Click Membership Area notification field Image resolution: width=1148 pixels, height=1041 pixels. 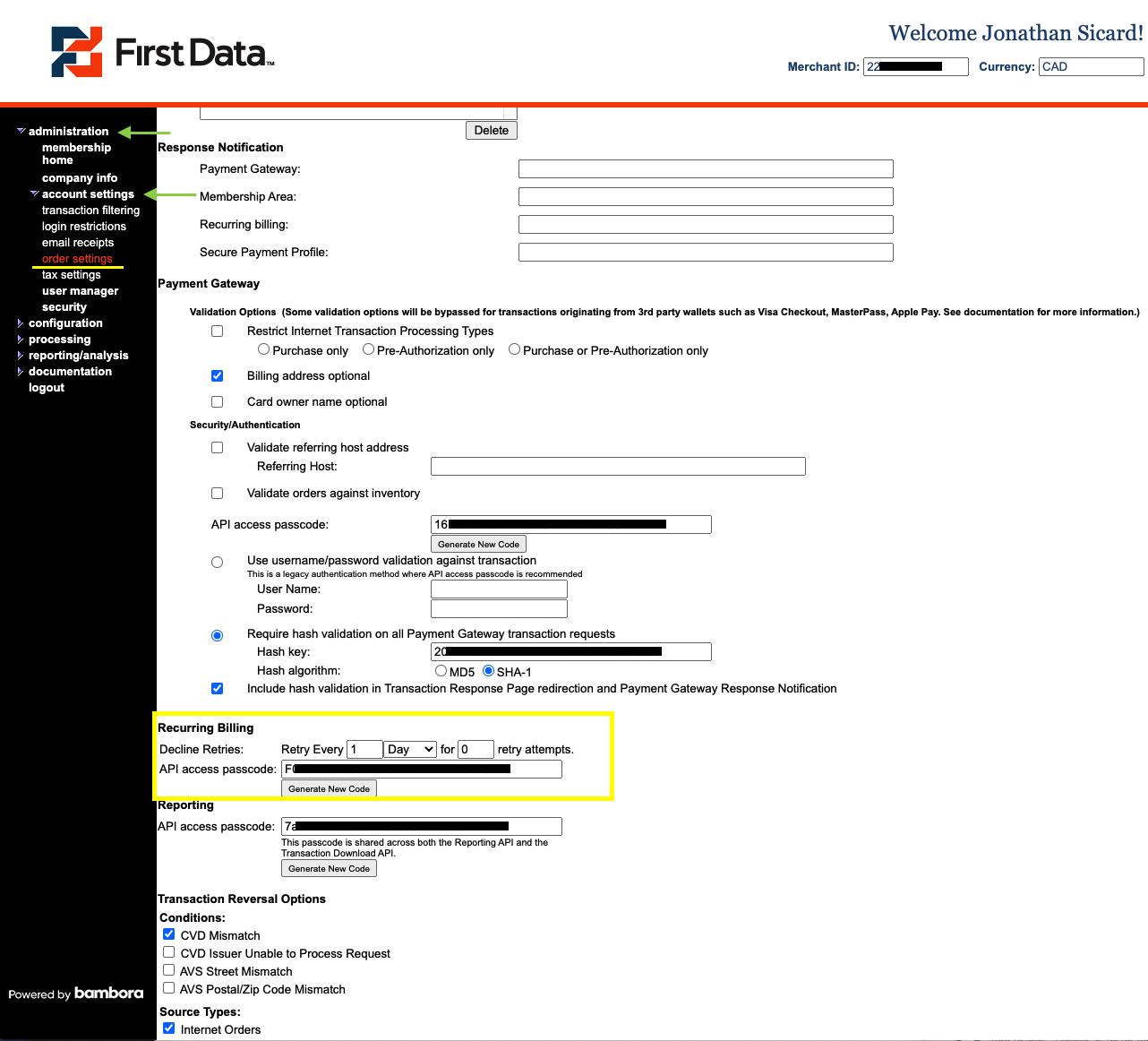tap(706, 196)
